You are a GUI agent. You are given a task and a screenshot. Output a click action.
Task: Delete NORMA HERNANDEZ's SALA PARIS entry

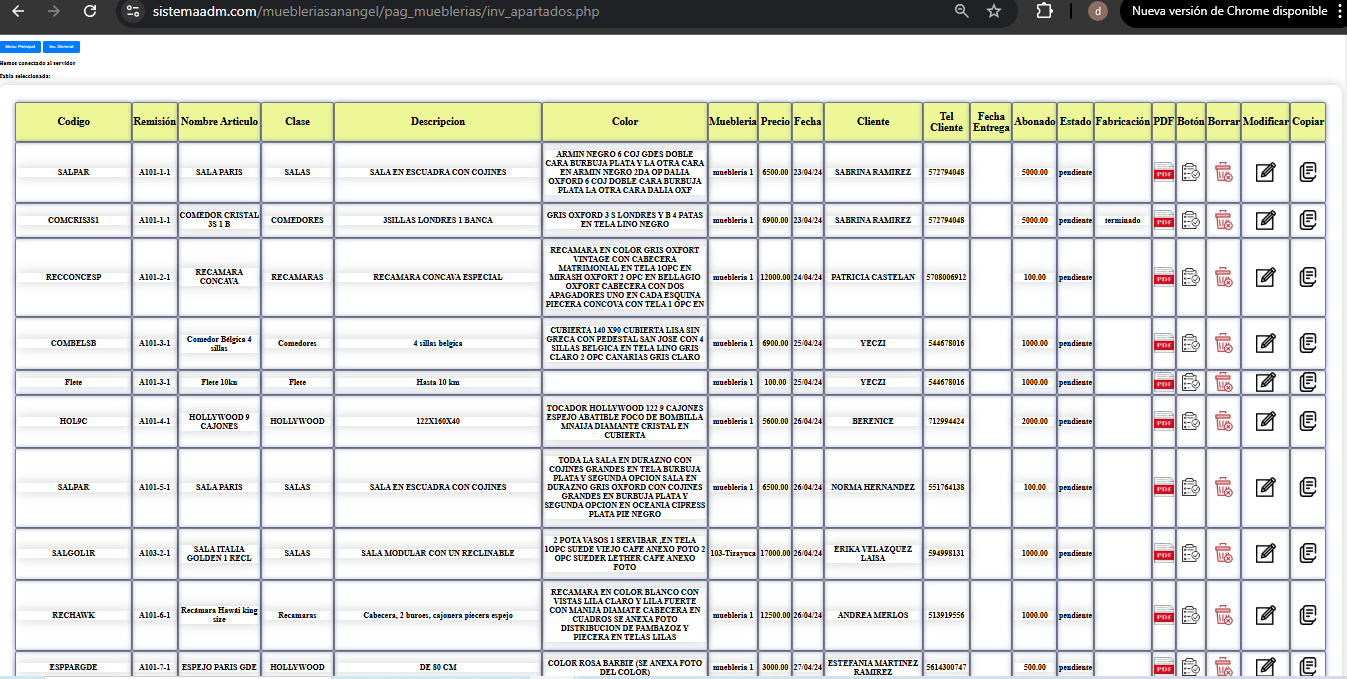pyautogui.click(x=1223, y=487)
